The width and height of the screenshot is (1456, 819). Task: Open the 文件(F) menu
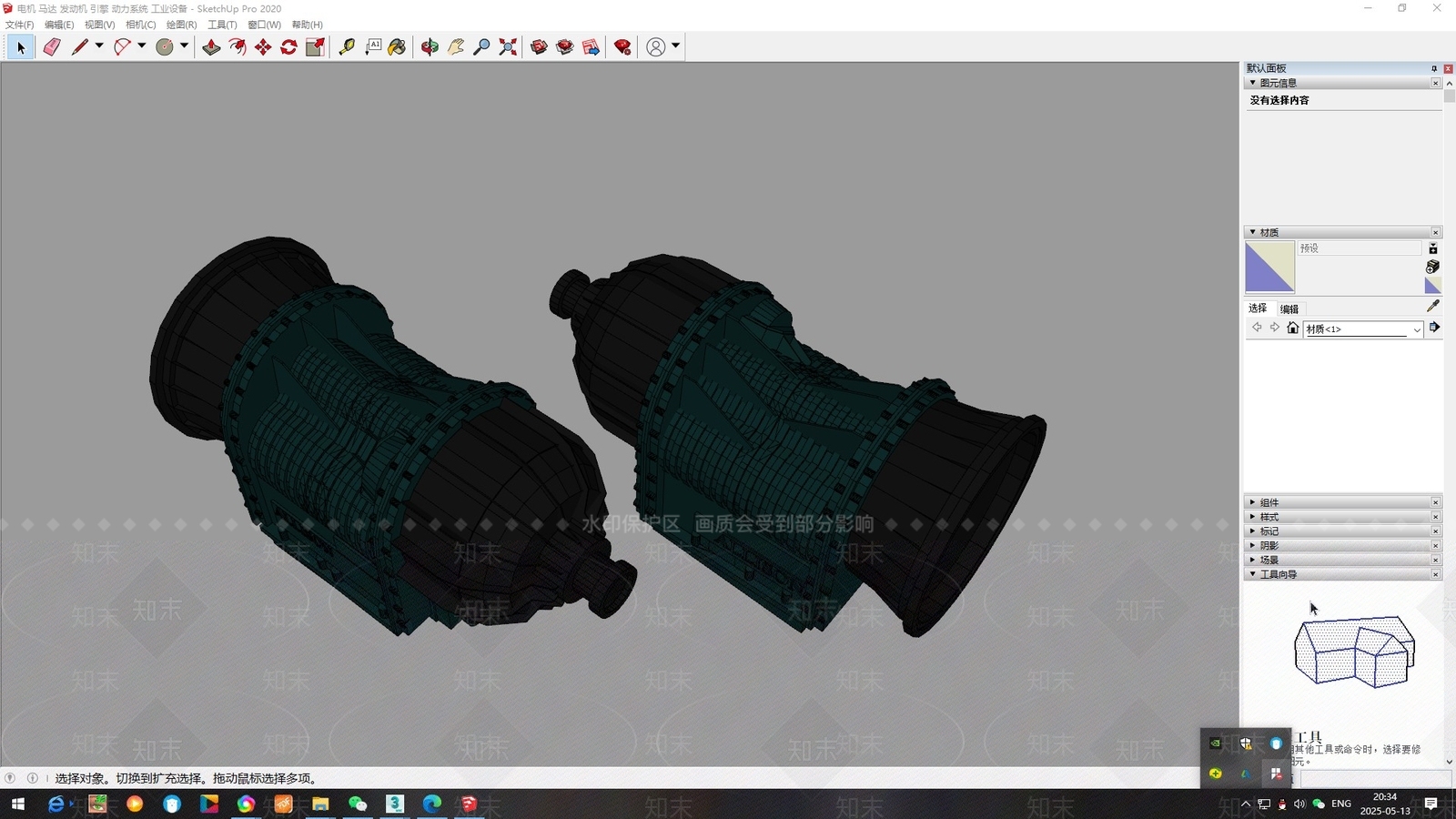point(20,25)
